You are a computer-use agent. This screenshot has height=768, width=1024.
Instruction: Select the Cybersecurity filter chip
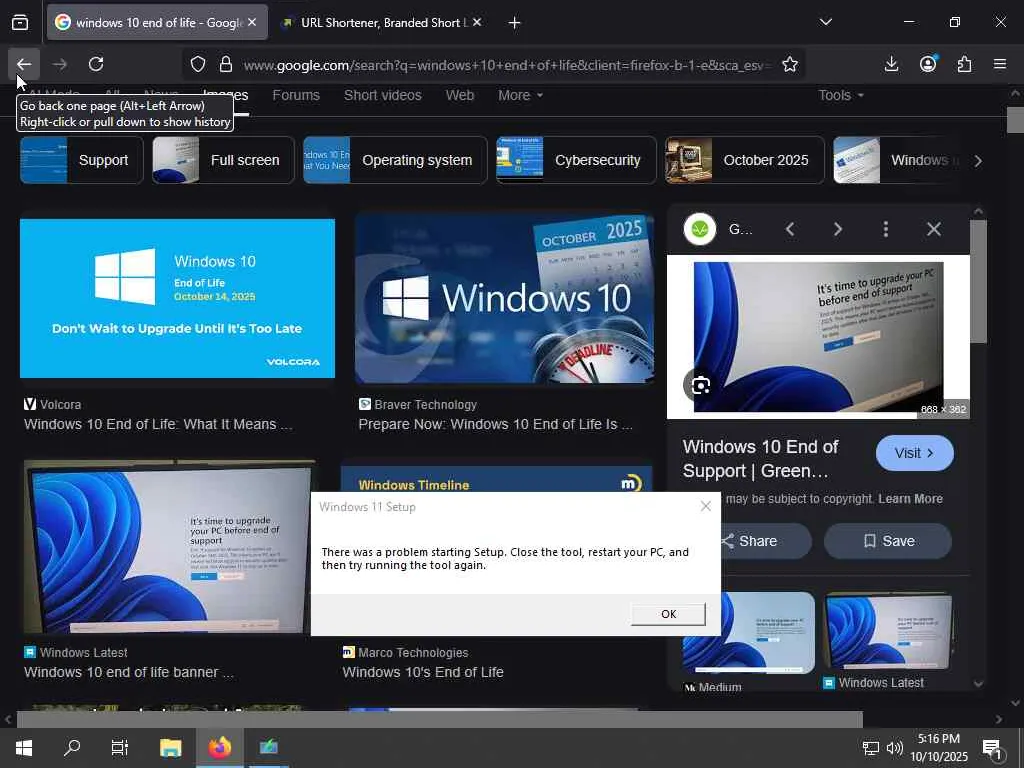tap(576, 160)
